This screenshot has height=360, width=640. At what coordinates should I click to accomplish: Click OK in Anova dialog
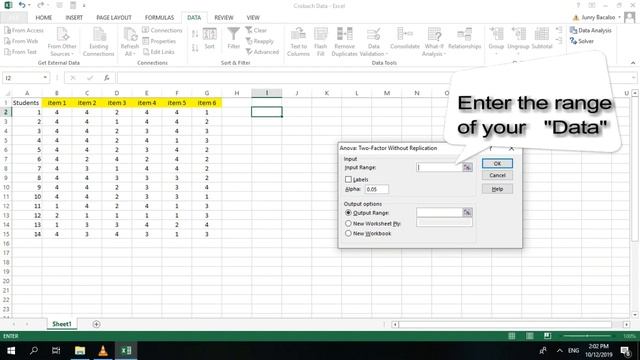point(497,163)
